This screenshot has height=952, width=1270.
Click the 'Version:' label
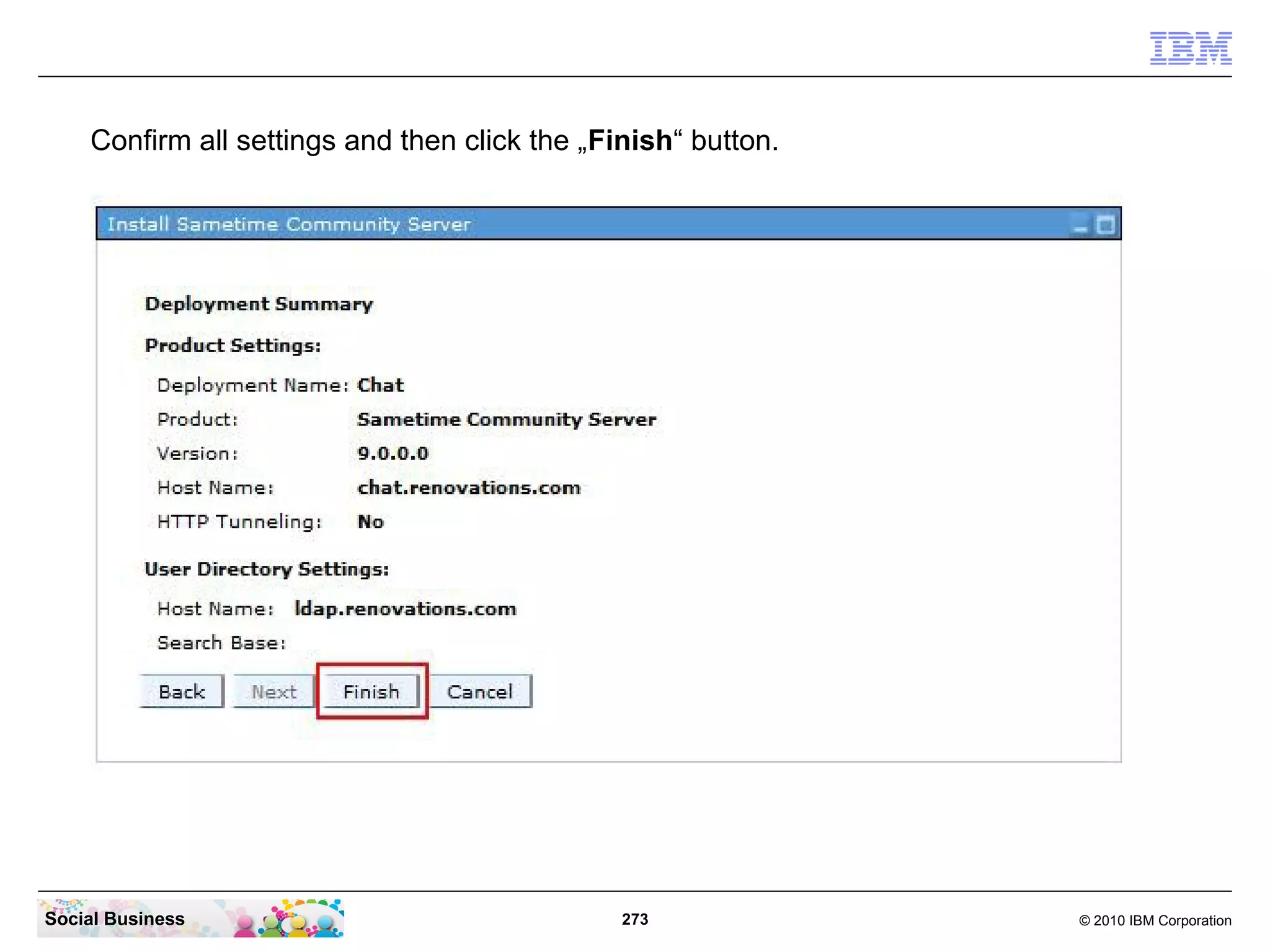(x=197, y=454)
